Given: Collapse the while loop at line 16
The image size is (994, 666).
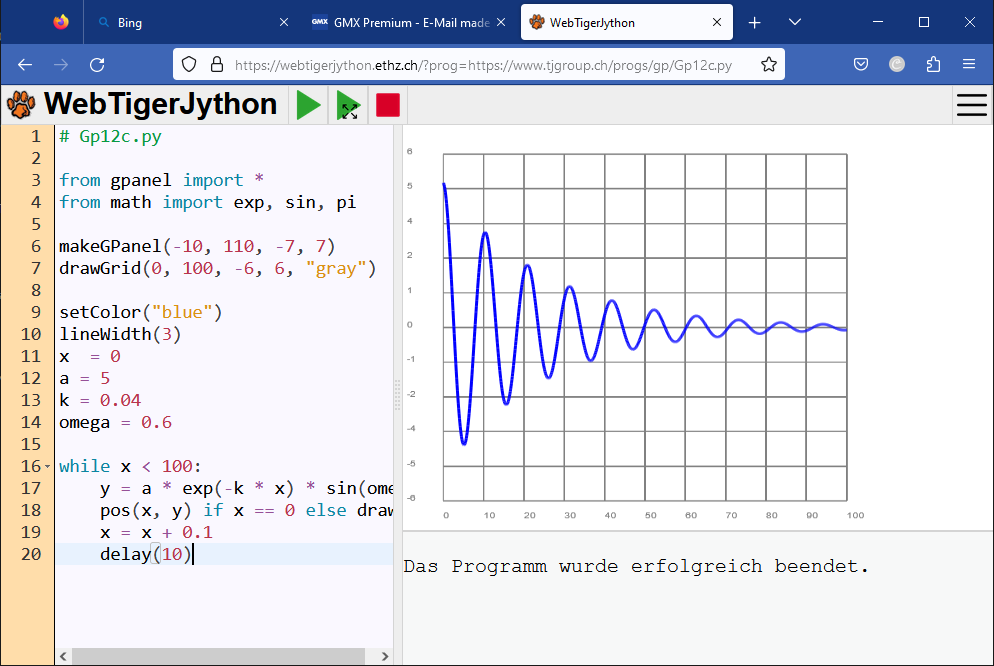Looking at the screenshot, I should (48, 467).
